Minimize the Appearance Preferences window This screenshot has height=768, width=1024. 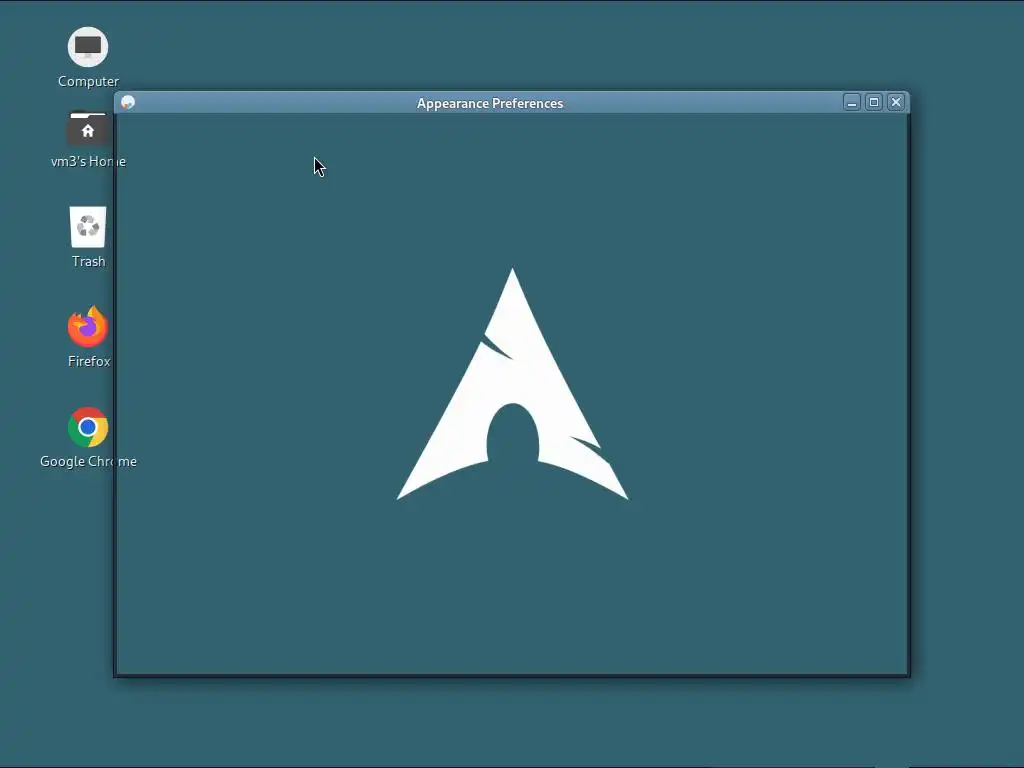[852, 103]
